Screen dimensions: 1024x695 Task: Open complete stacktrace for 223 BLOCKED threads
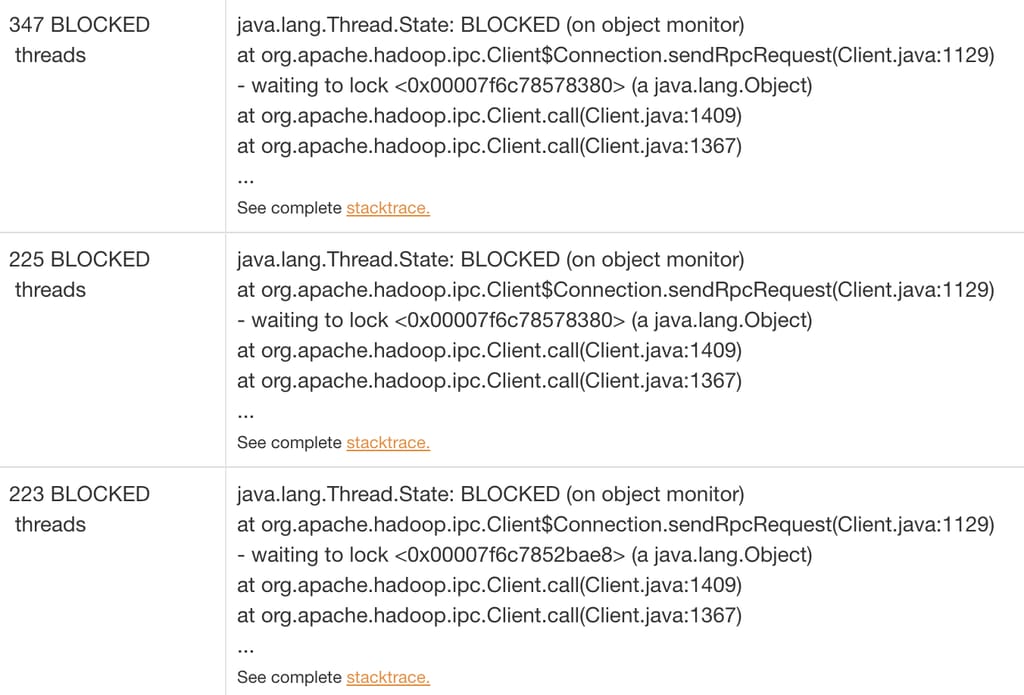click(x=388, y=677)
